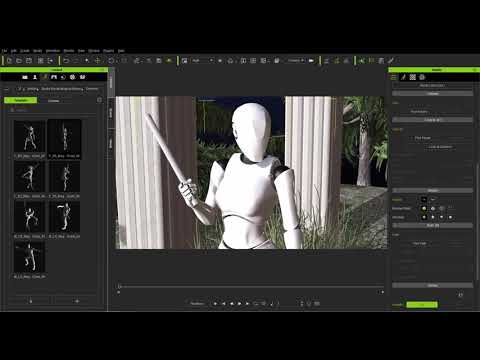
Task: Switch to the green Template tab
Action: click(21, 100)
